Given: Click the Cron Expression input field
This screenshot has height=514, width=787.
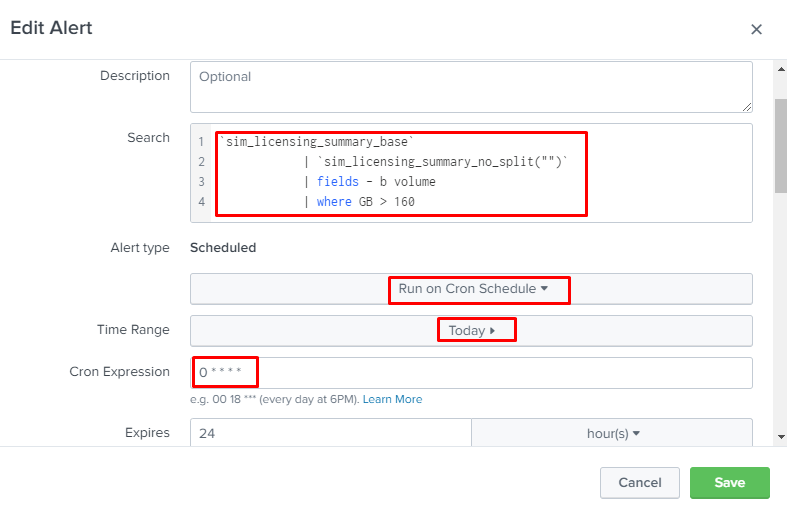Looking at the screenshot, I should 471,373.
